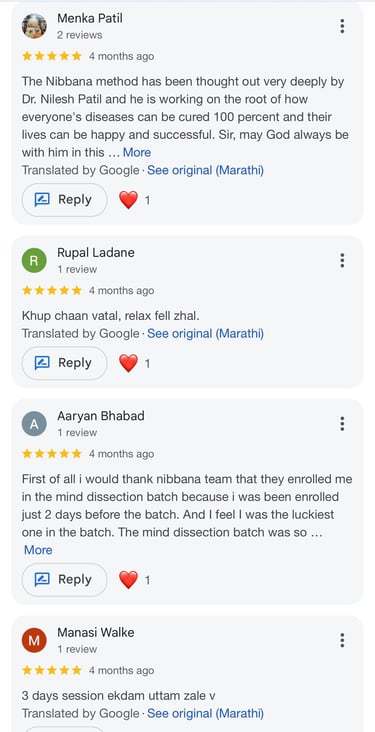Viewport: 375px width, 732px height.
Task: Open the options menu for Menka Patil's review
Action: (x=342, y=26)
